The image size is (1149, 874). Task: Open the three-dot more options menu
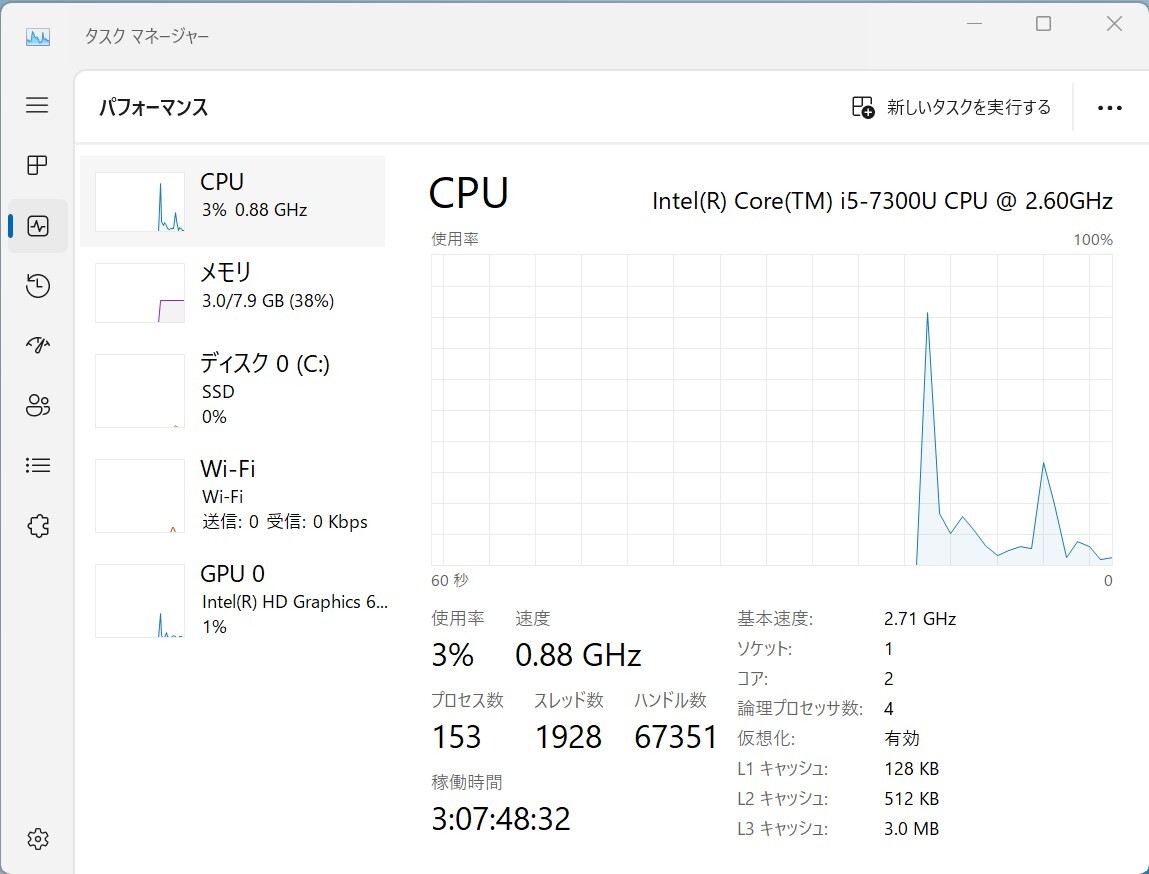tap(1109, 108)
